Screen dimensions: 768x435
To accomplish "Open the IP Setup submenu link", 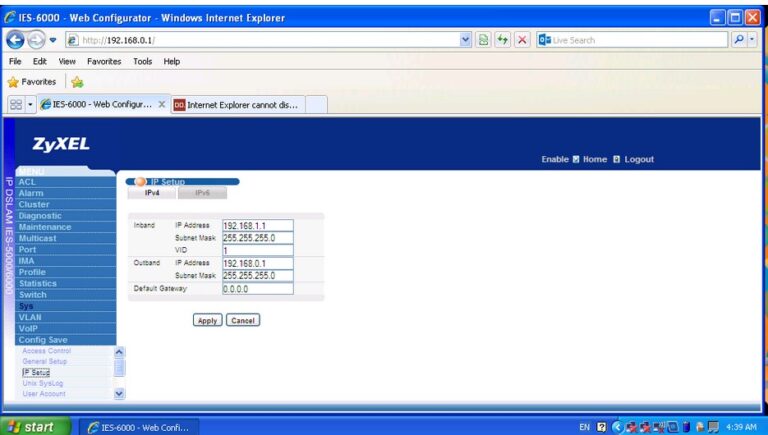I will tap(36, 372).
